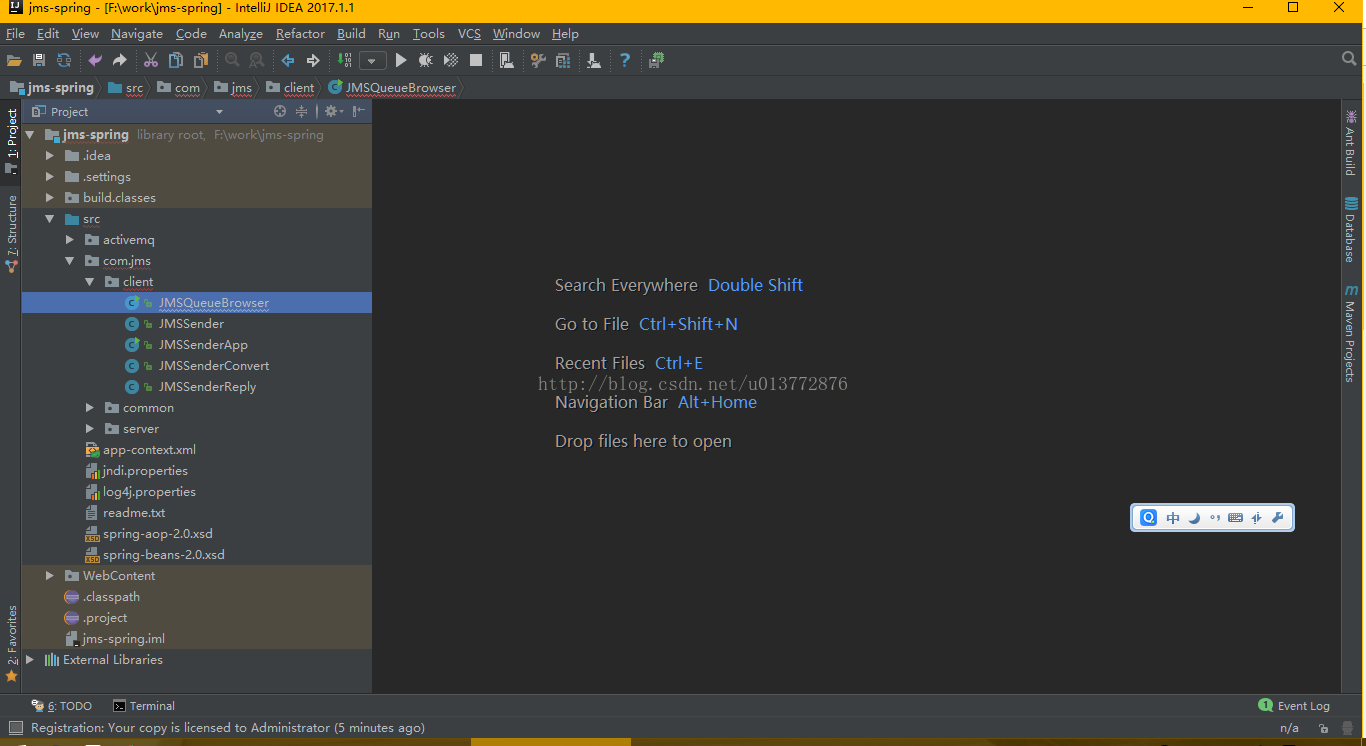
Task: Navigate forward with the right arrow icon
Action: click(x=313, y=60)
